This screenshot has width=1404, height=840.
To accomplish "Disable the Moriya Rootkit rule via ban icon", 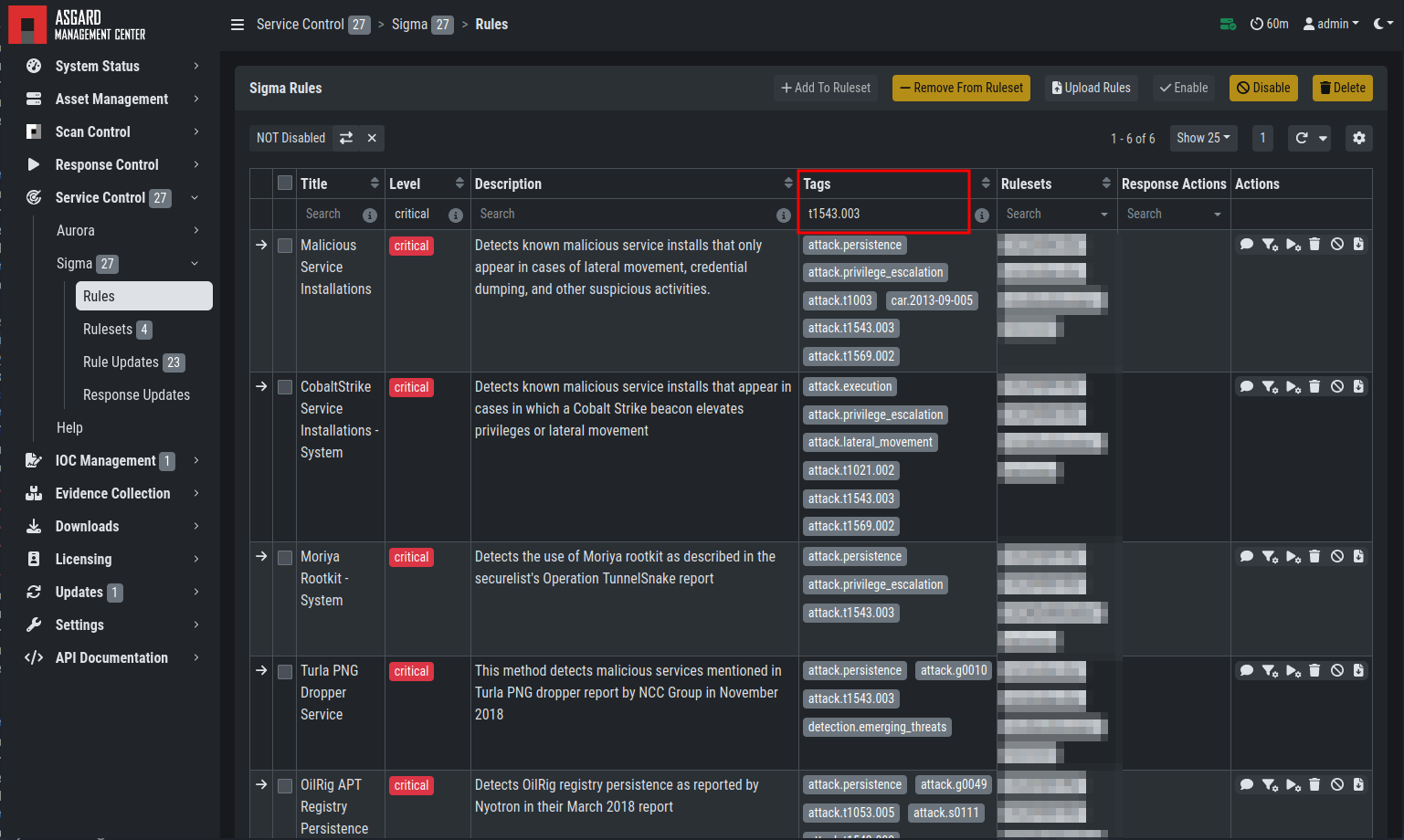I will click(x=1336, y=556).
